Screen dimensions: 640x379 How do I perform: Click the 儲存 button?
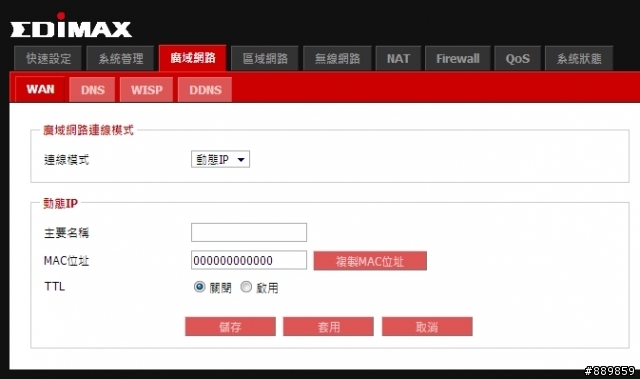(x=230, y=326)
